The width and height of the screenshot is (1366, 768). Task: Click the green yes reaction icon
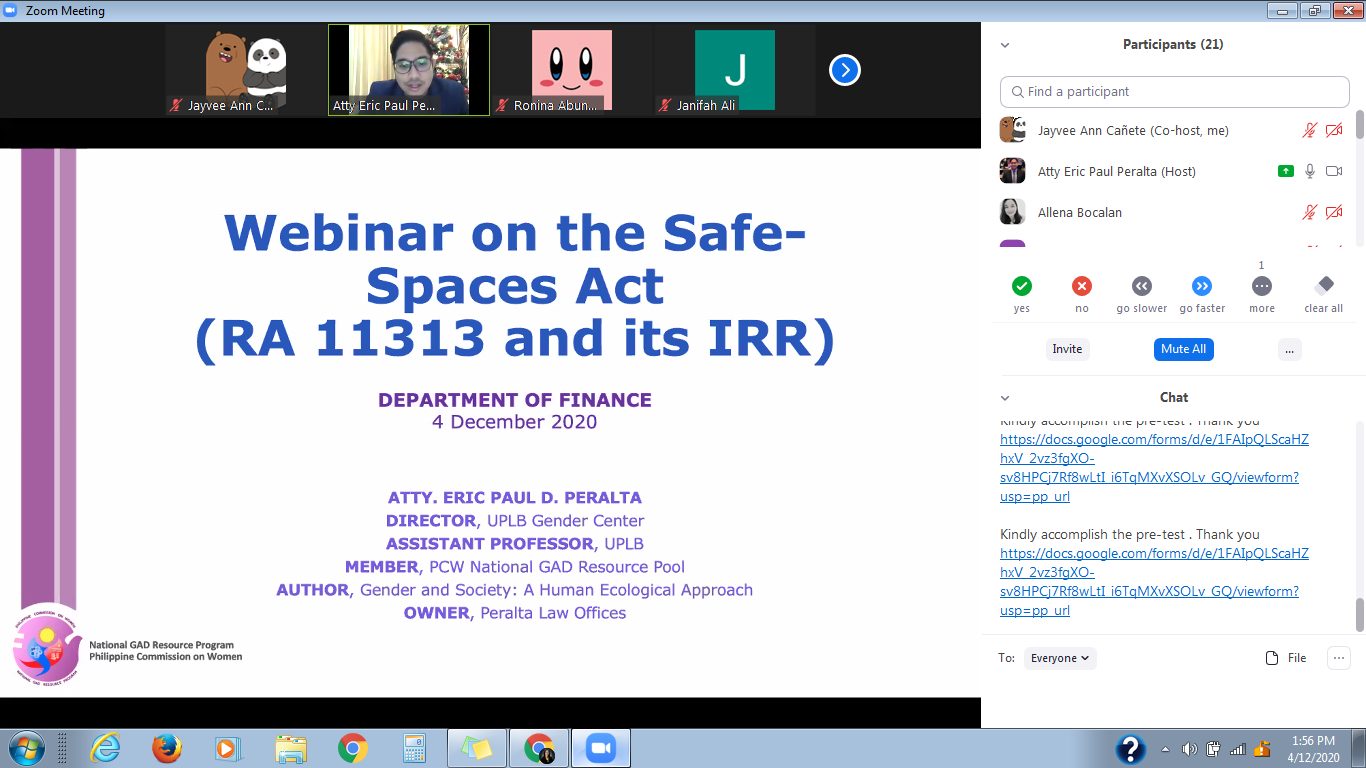coord(1021,286)
